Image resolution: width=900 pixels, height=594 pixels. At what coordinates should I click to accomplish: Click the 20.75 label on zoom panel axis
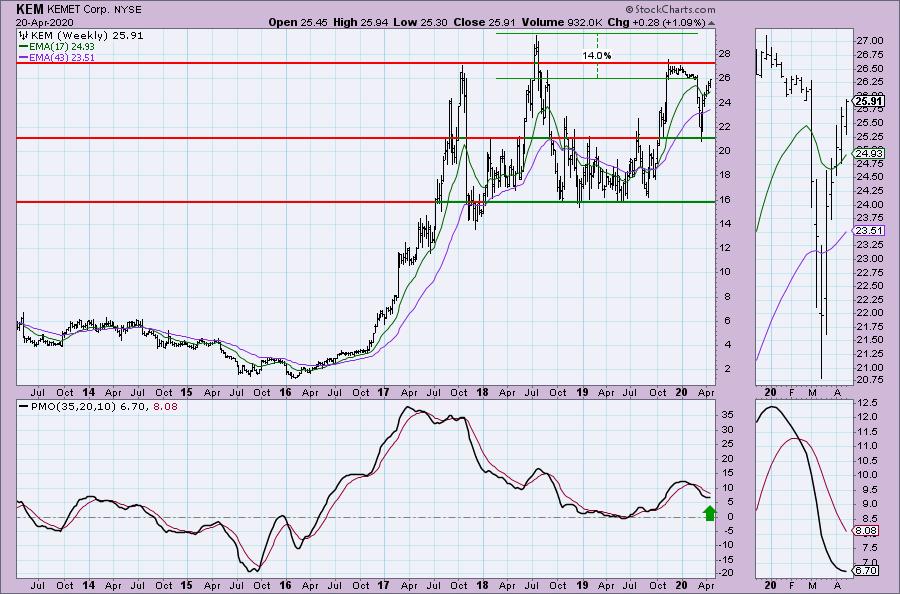coord(870,380)
